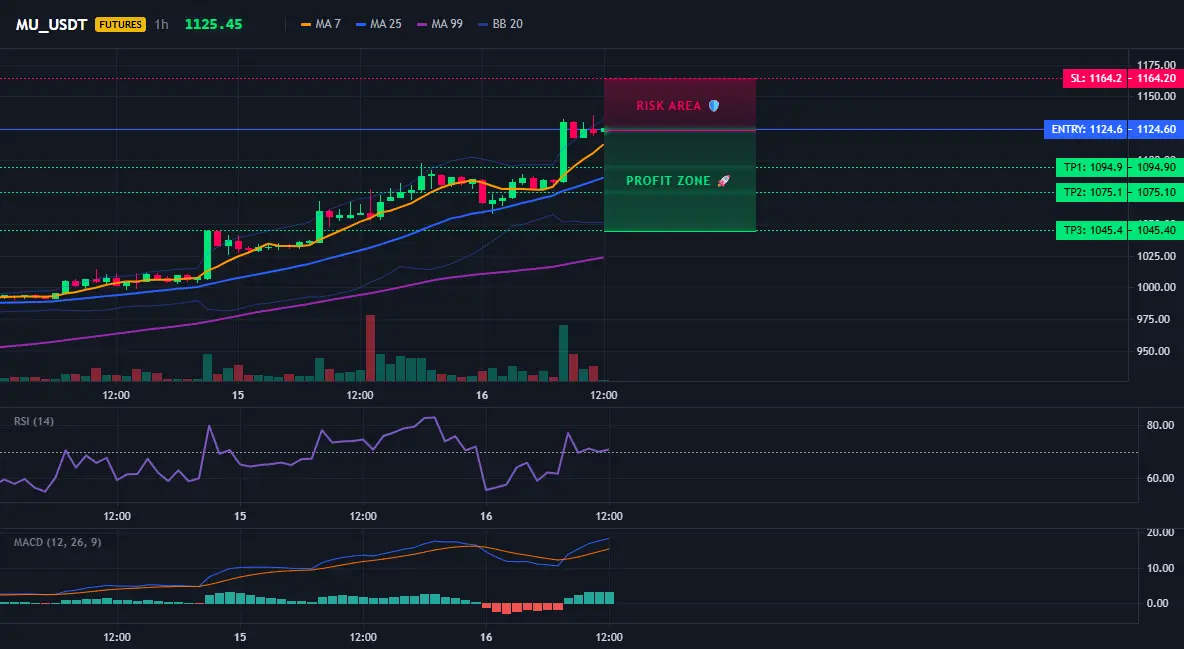The height and width of the screenshot is (649, 1184).
Task: Click the SL: 1164.2 stop loss label
Action: [1095, 79]
